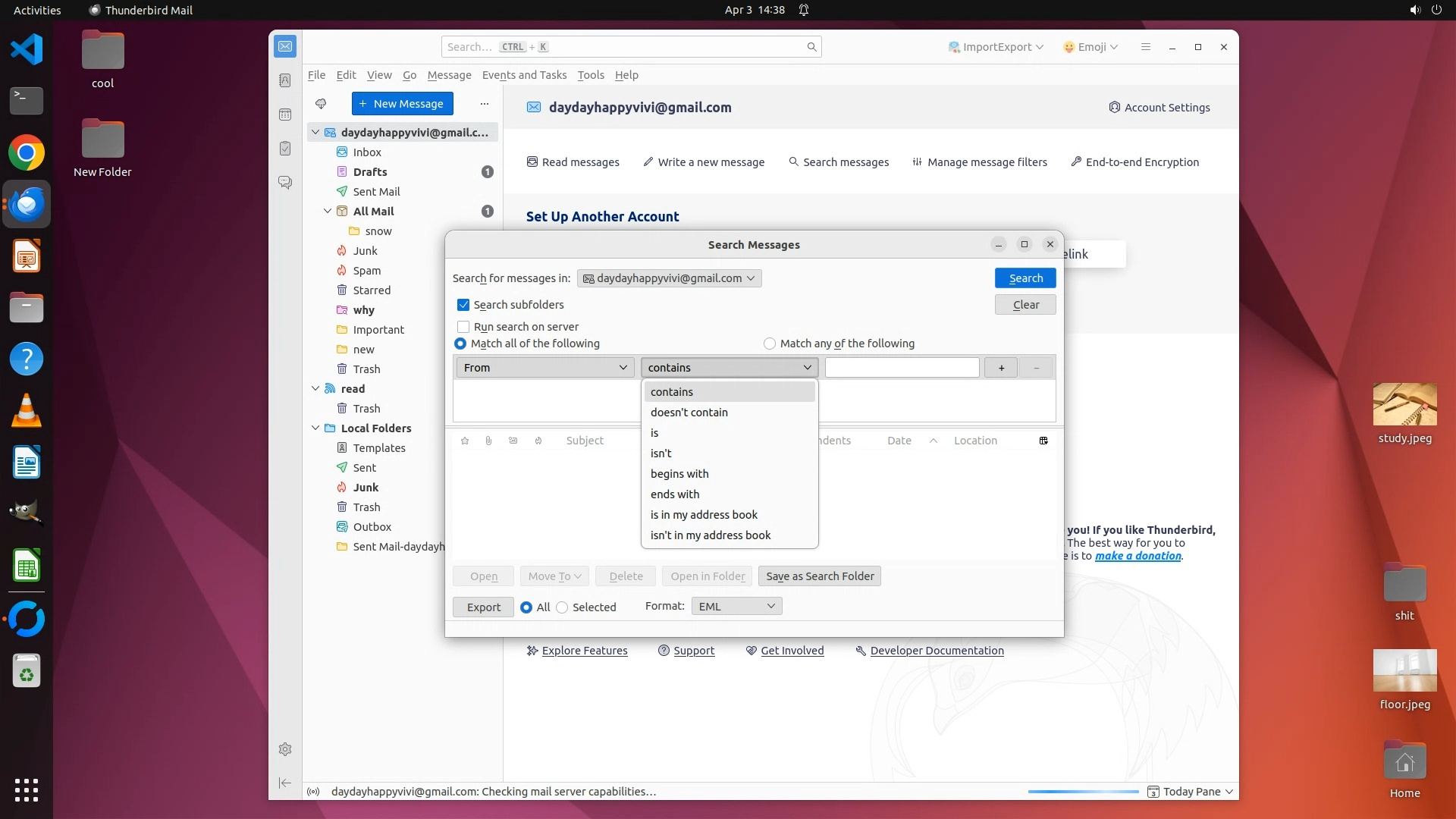Open the From field criteria dropdown
This screenshot has height=819, width=1456.
[545, 368]
